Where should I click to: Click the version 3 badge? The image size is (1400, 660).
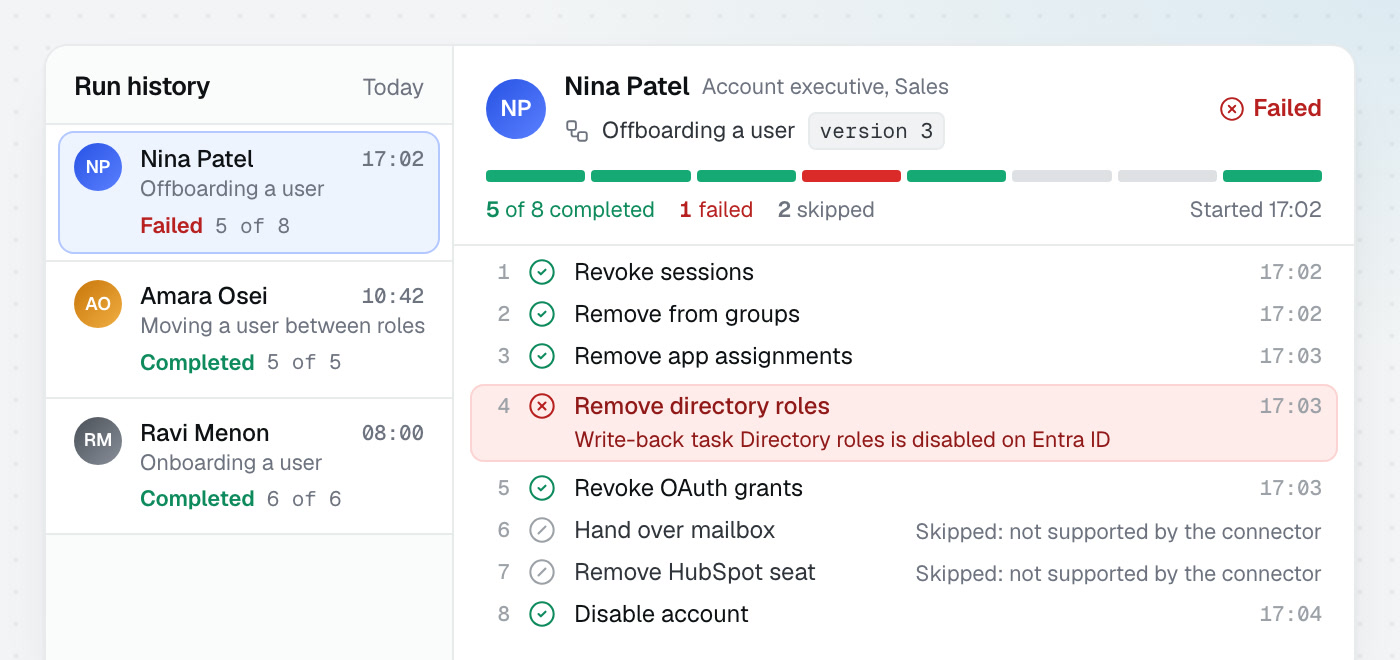876,131
